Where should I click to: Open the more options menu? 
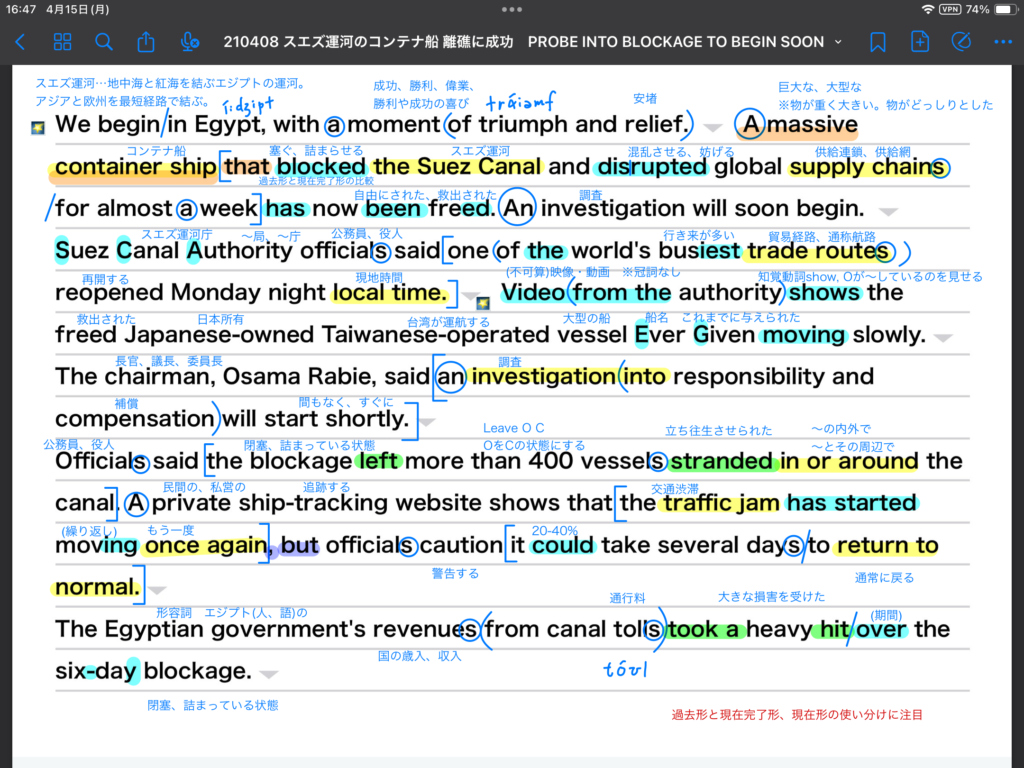click(x=1002, y=42)
